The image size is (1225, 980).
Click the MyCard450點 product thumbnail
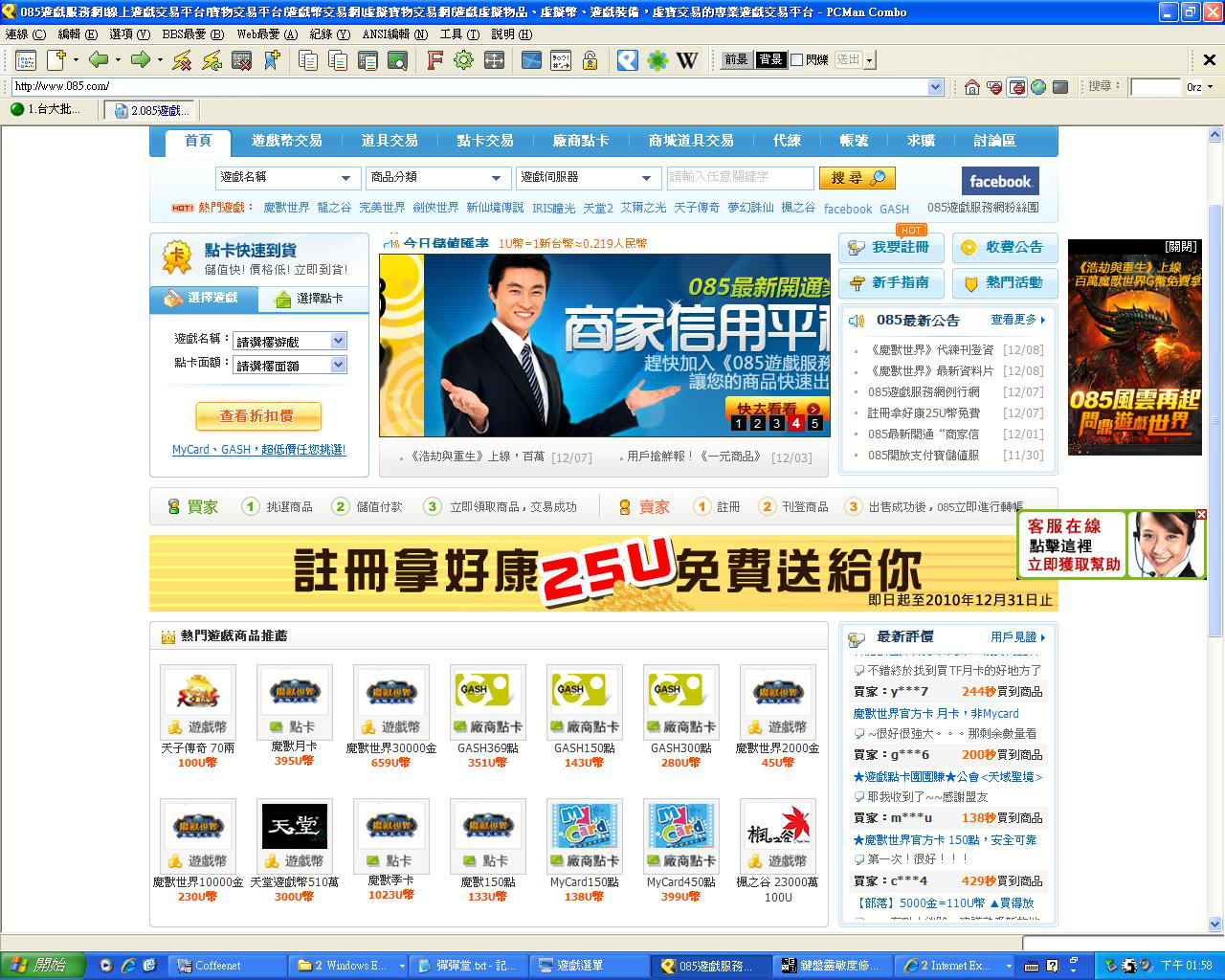pos(680,835)
